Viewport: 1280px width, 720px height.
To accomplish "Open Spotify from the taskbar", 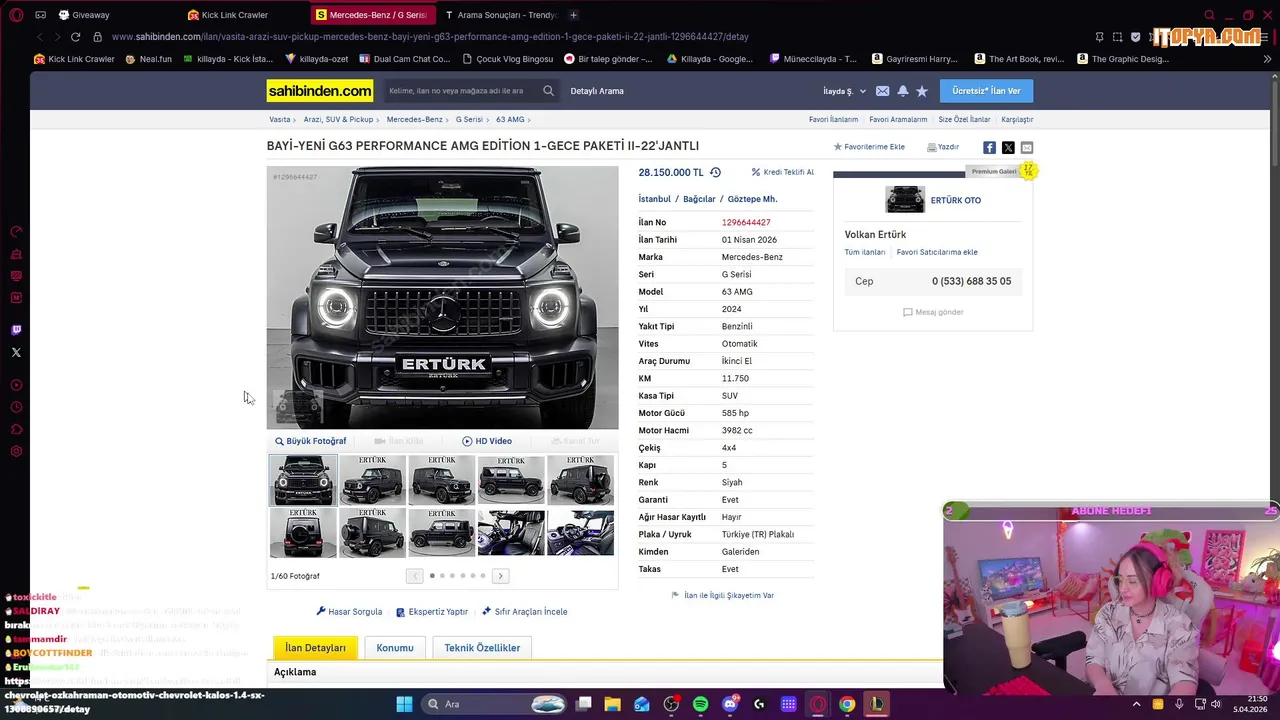I will (700, 704).
